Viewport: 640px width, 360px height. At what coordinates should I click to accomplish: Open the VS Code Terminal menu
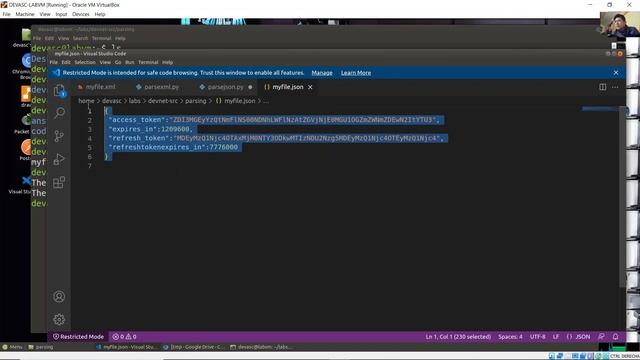[148, 62]
